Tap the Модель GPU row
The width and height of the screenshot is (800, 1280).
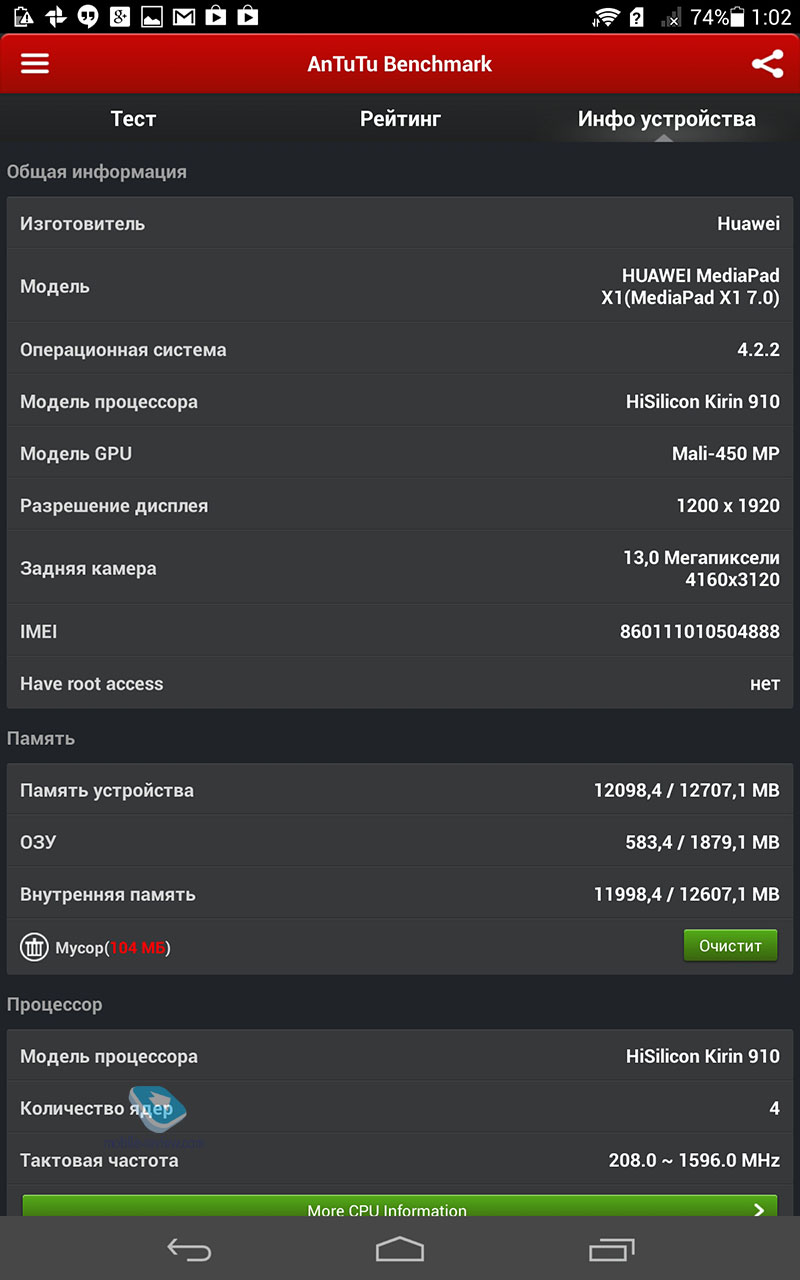coord(400,453)
